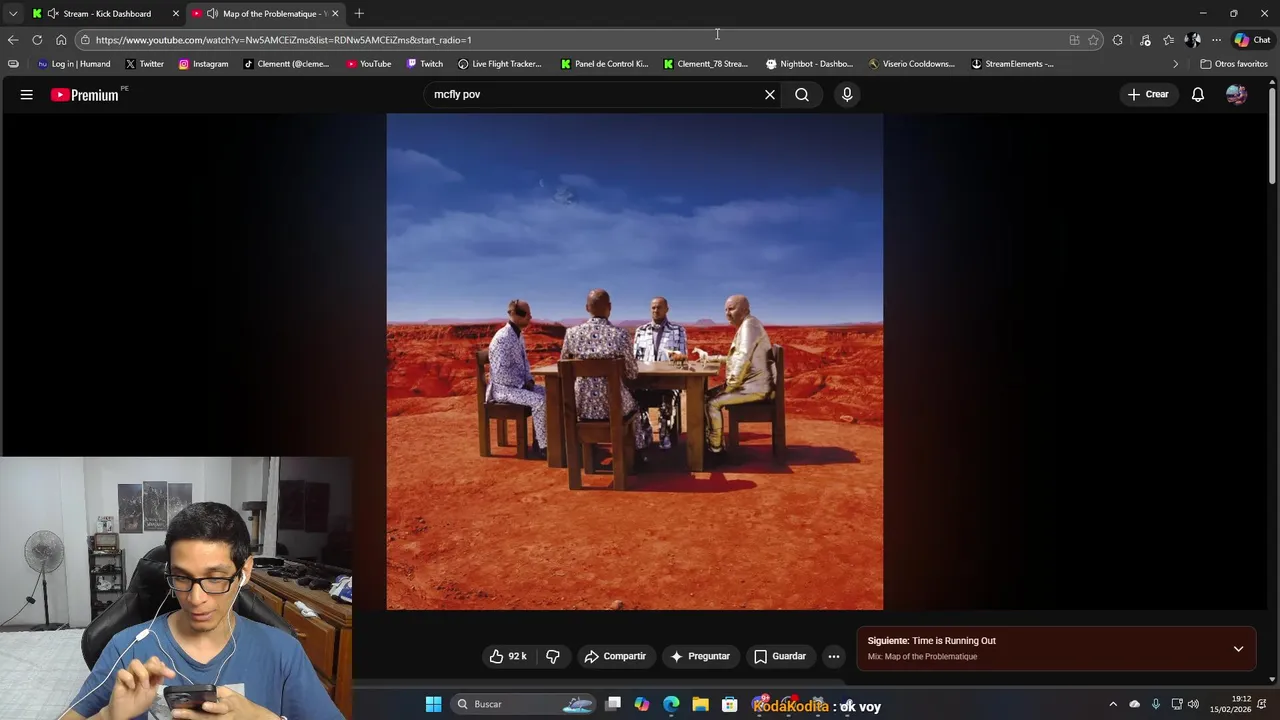Expand the Siguiente playlist panel chevron
Screen dimensions: 1280x720
(1238, 649)
